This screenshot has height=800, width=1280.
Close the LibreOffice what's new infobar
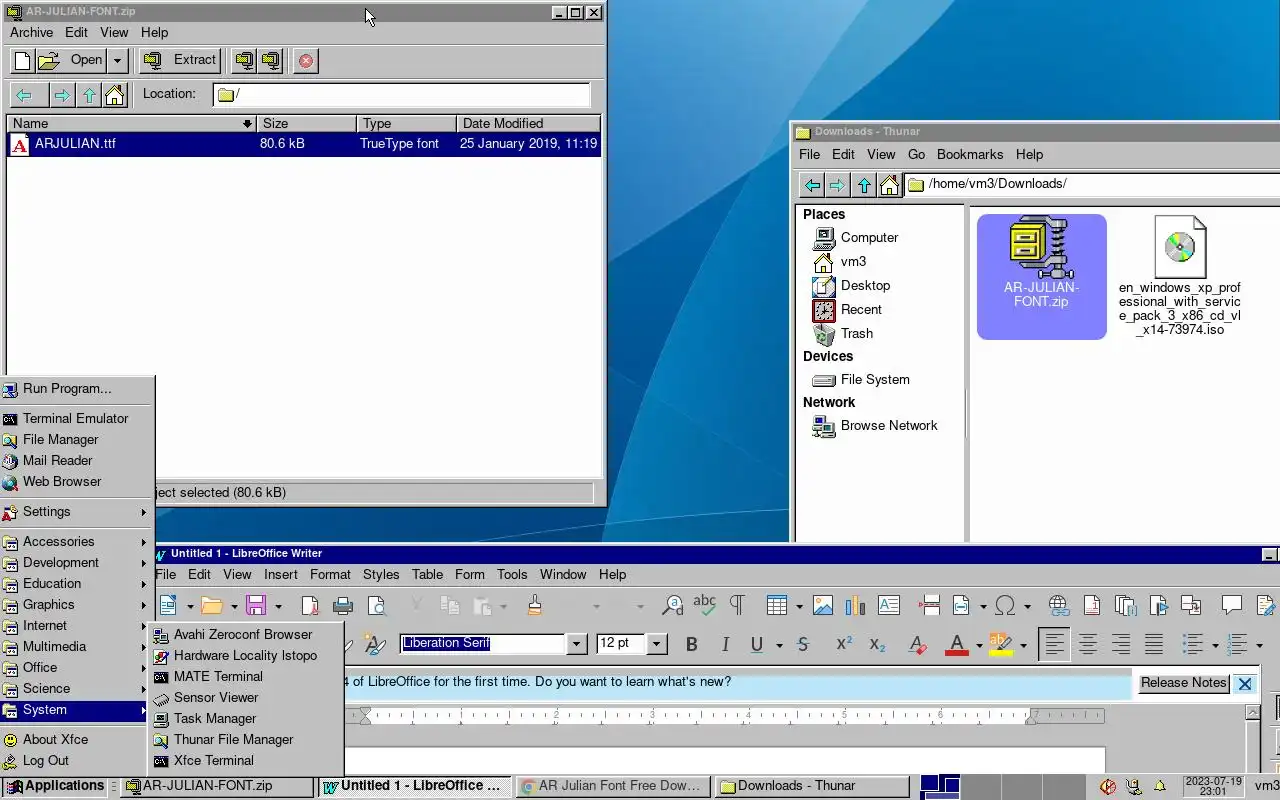(x=1245, y=684)
